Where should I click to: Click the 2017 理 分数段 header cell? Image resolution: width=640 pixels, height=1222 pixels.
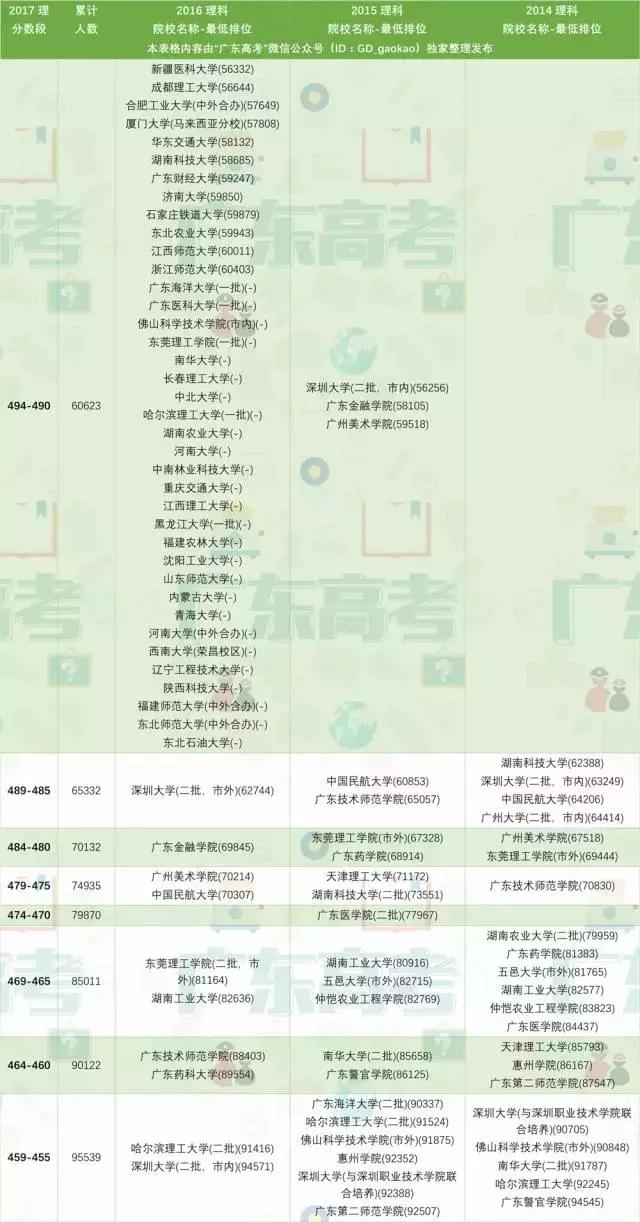(x=29, y=21)
